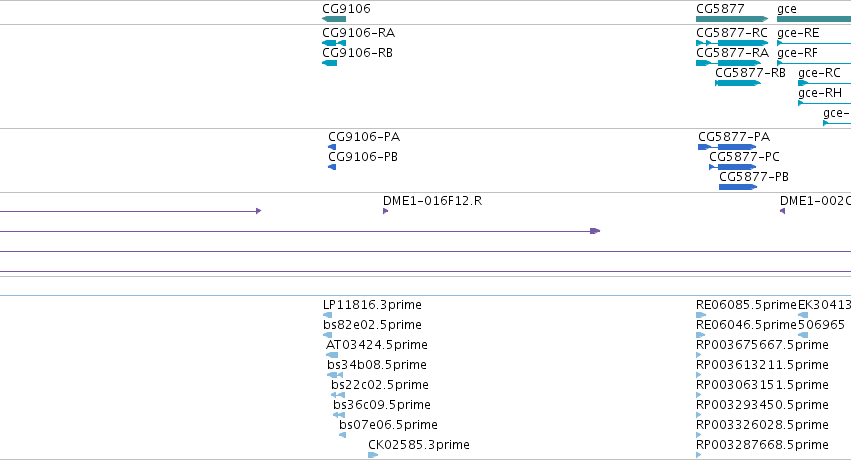851x460 pixels.
Task: Click the bs34b08.5prime EST glyph
Action: pos(335,375)
